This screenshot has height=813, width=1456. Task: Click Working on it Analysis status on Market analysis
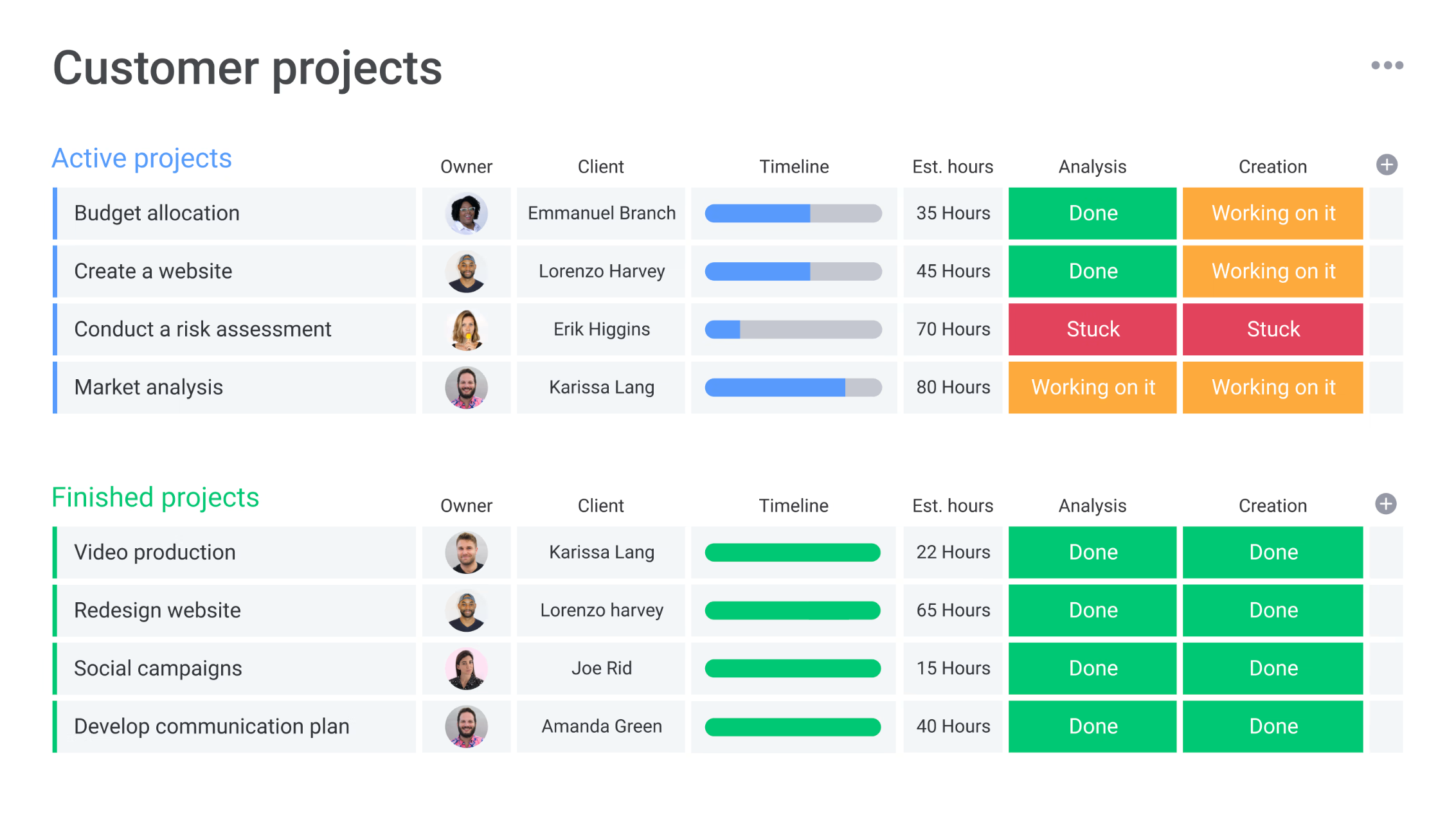tap(1092, 387)
